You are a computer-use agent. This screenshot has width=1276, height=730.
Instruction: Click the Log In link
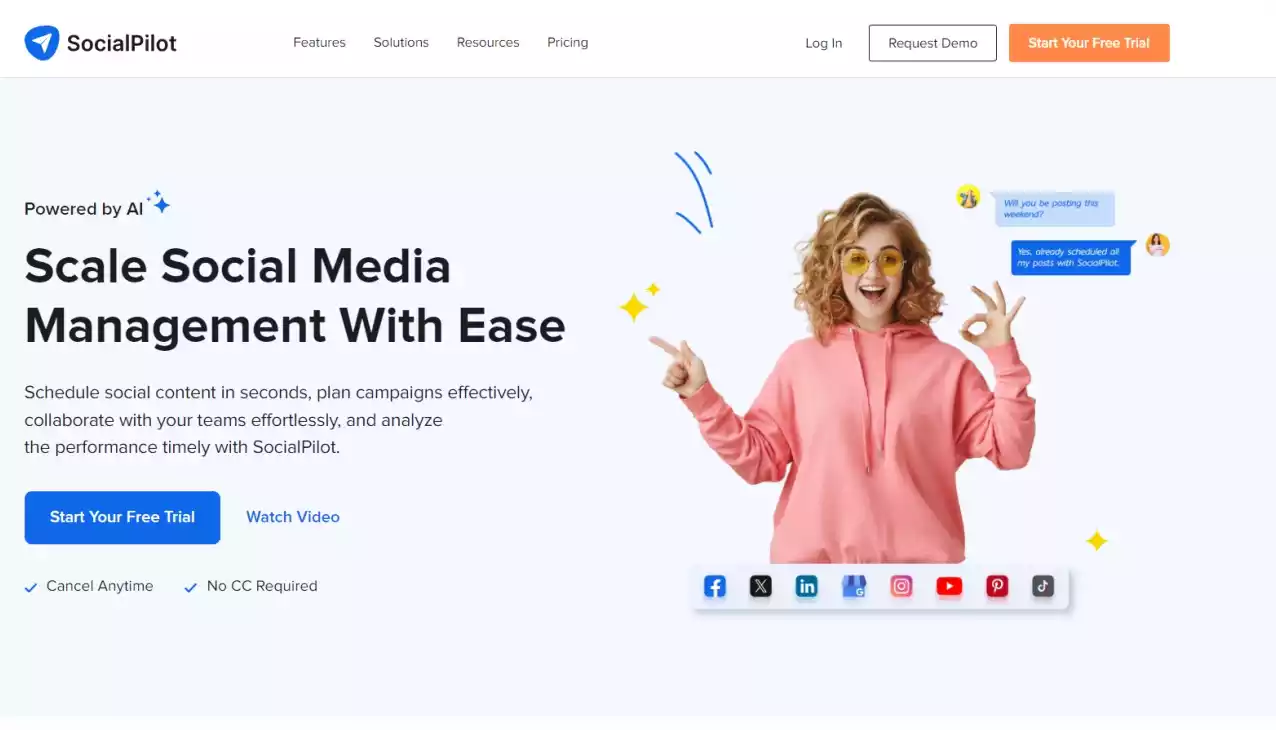click(824, 43)
